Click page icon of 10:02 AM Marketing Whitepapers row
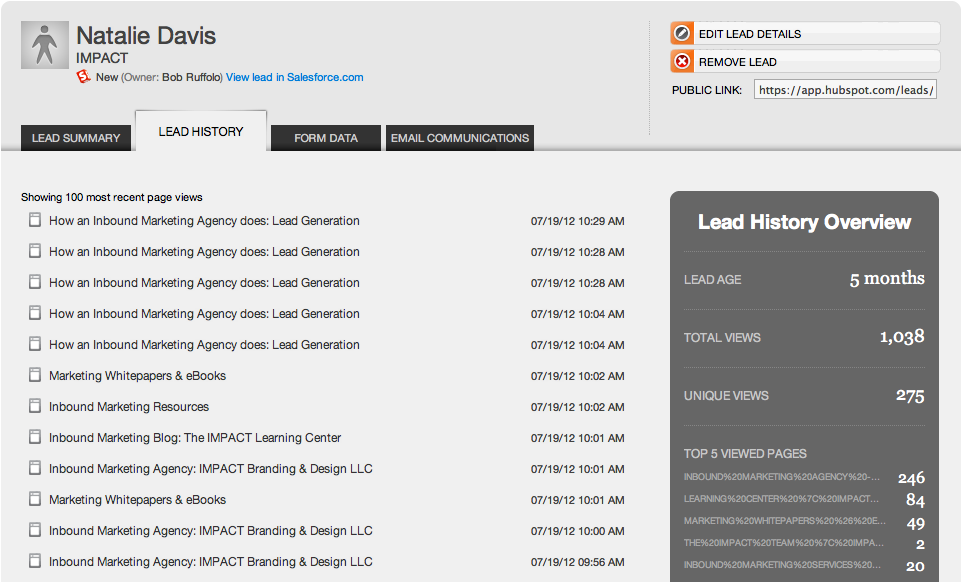The image size is (961, 582). [x=35, y=375]
